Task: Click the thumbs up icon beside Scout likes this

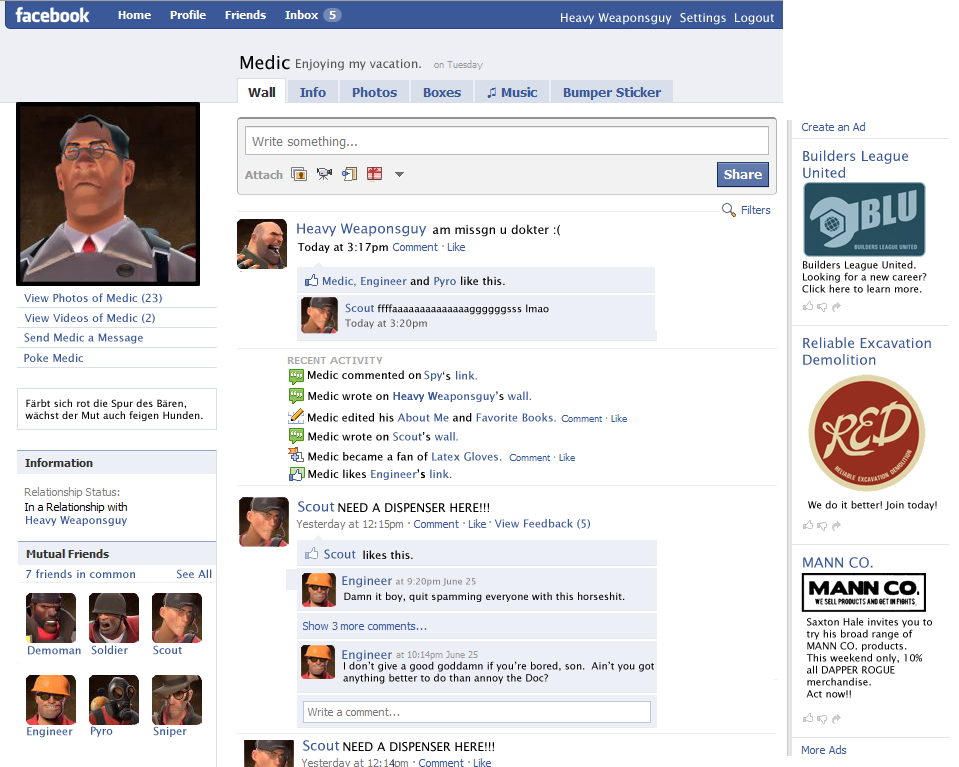Action: [x=311, y=554]
